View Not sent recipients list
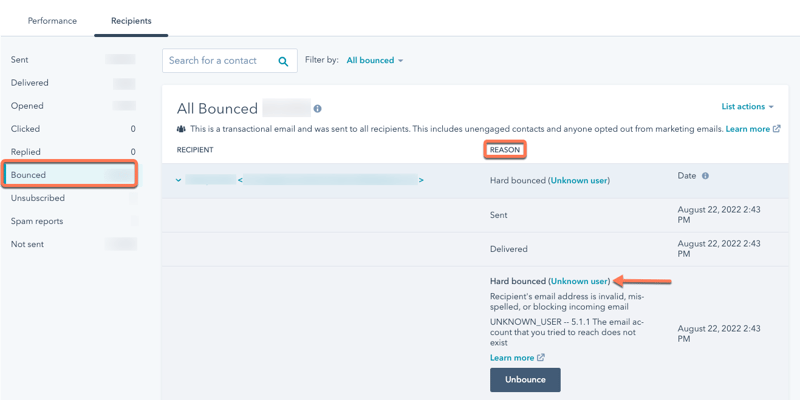This screenshot has height=400, width=800. pyautogui.click(x=27, y=244)
